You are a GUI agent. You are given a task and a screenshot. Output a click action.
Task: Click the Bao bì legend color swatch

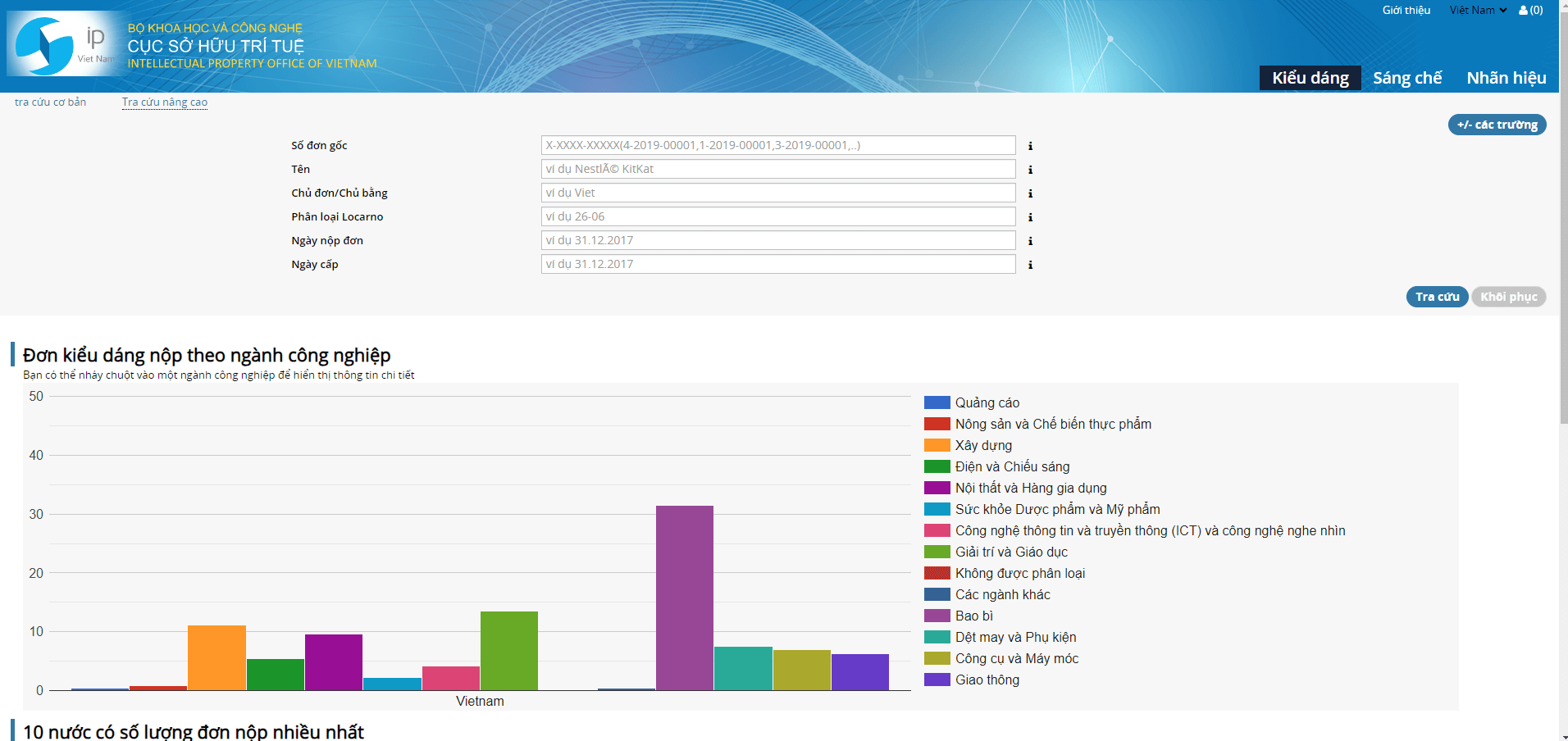click(937, 616)
